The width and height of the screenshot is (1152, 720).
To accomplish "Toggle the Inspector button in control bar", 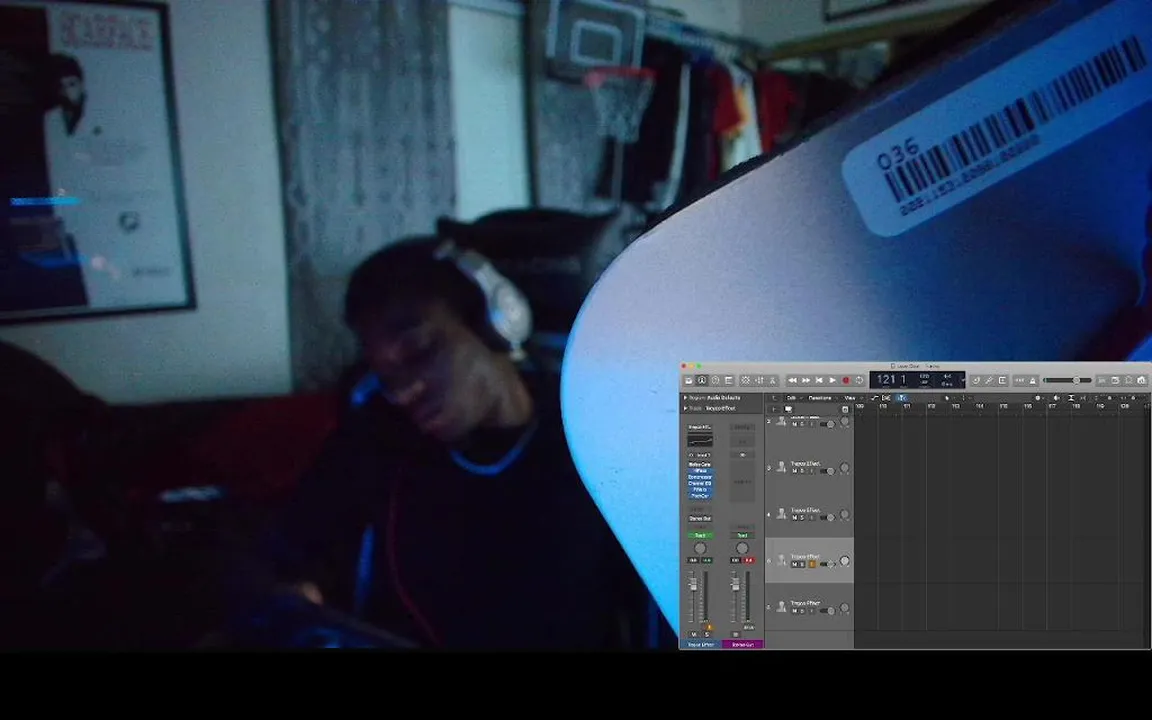I will pyautogui.click(x=702, y=381).
